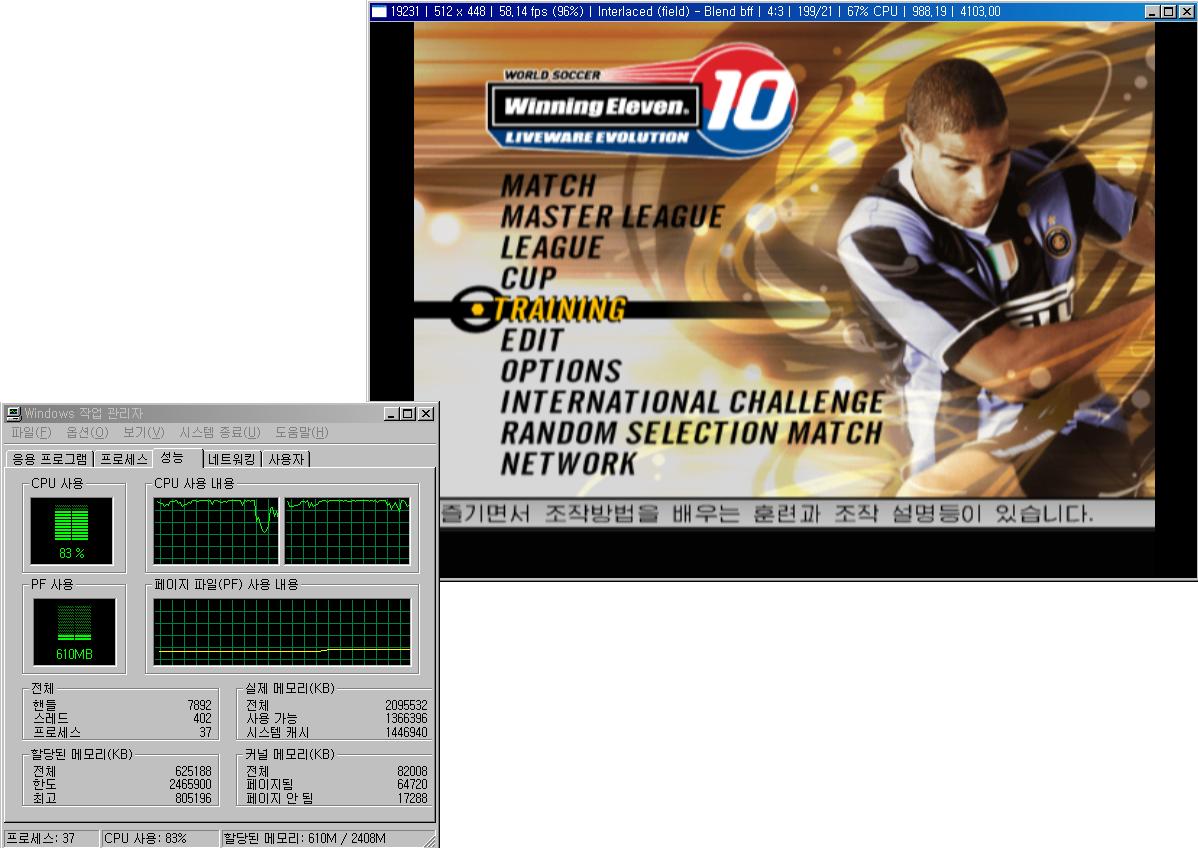Click status bar entry CPU 사용: 83%

coord(160,838)
